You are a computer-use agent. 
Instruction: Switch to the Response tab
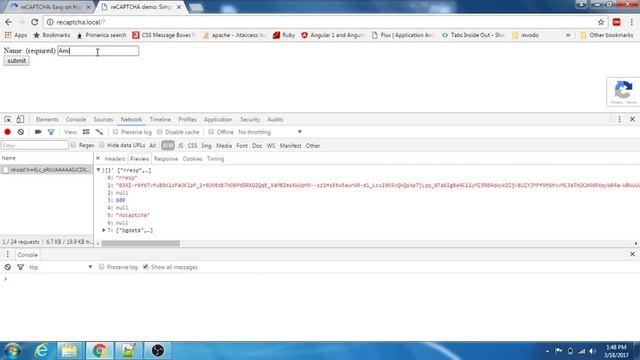point(166,158)
